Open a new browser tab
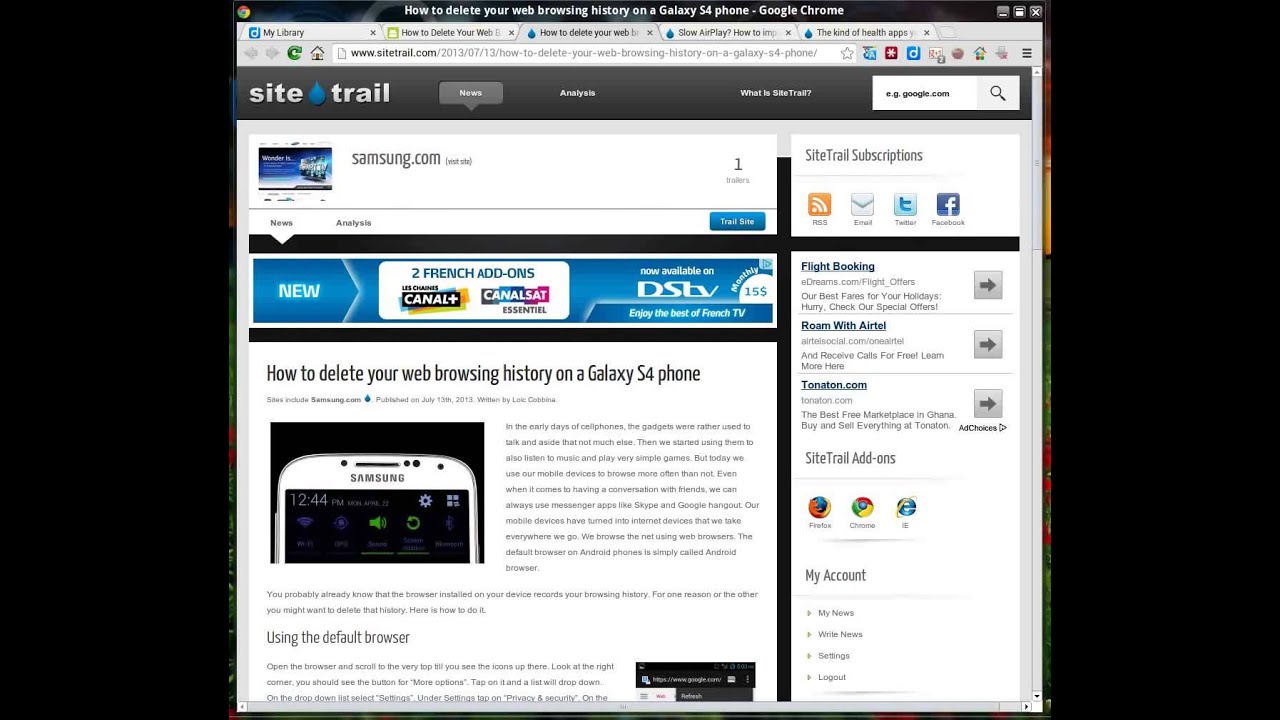Screen dimensions: 1280x720 point(947,32)
